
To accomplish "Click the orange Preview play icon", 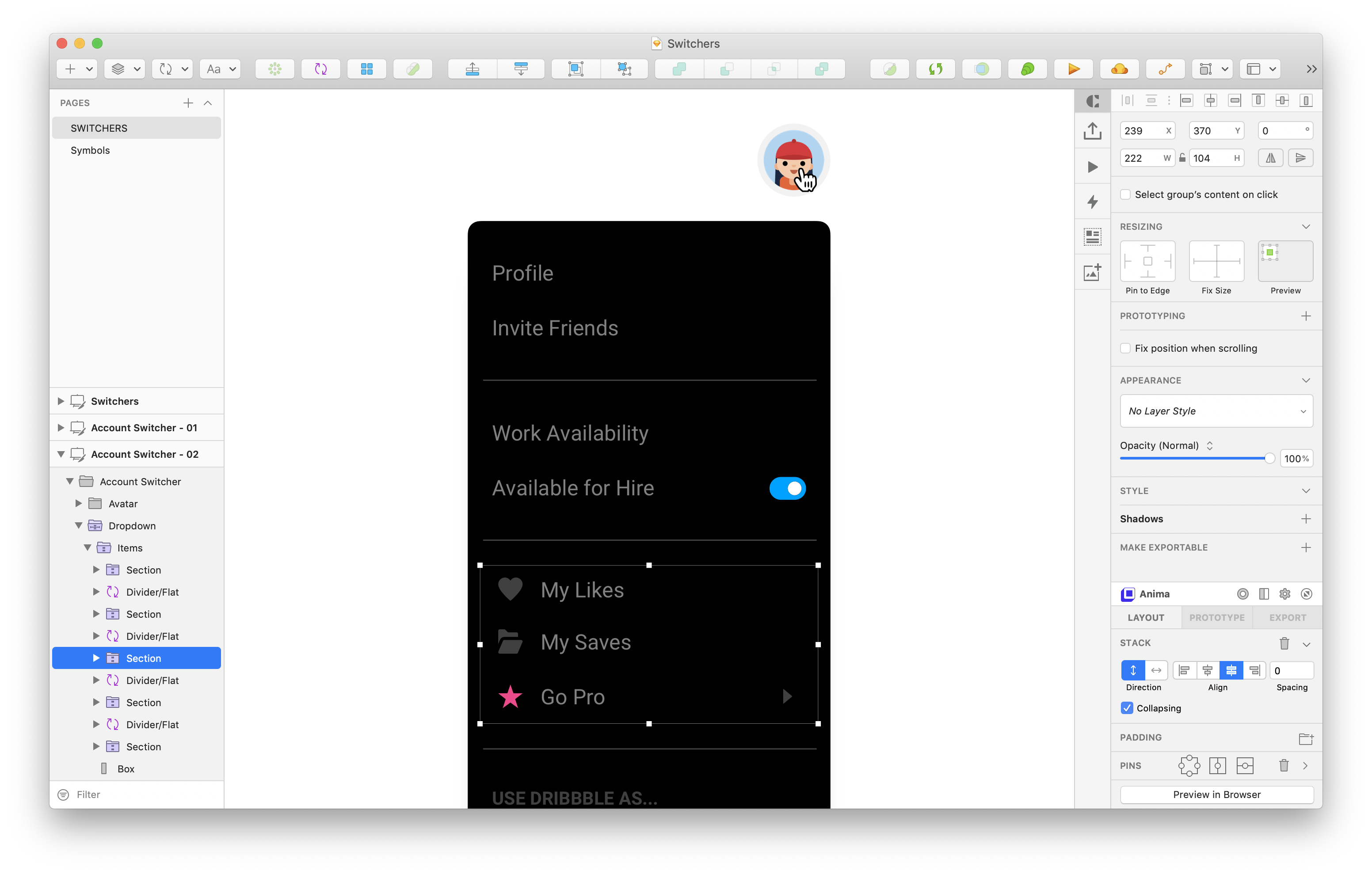I will pos(1074,69).
